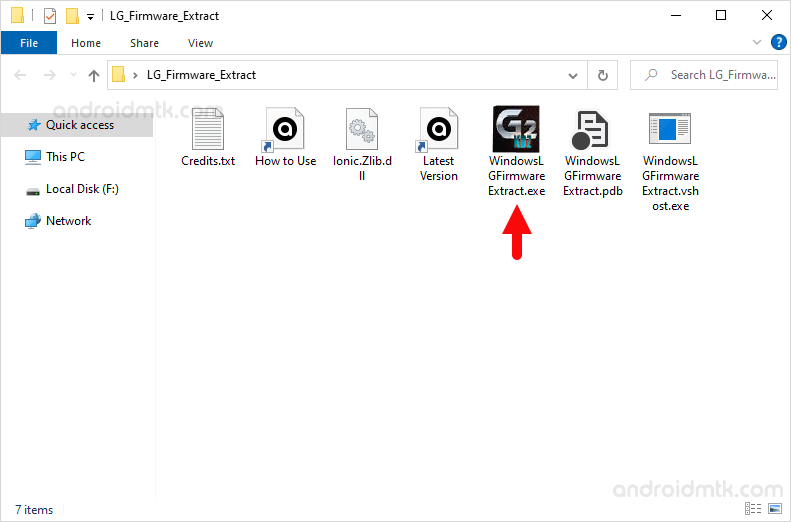Image resolution: width=791 pixels, height=522 pixels.
Task: Click the WindowsLGFirmwareExtract.vshost.exe file name
Action: point(670,184)
